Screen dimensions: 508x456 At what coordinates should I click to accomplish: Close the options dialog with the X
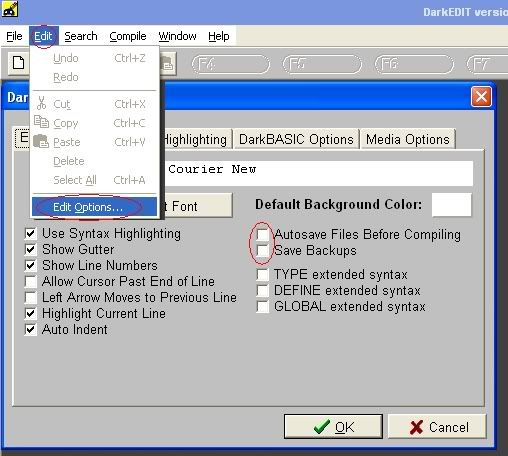pos(481,97)
